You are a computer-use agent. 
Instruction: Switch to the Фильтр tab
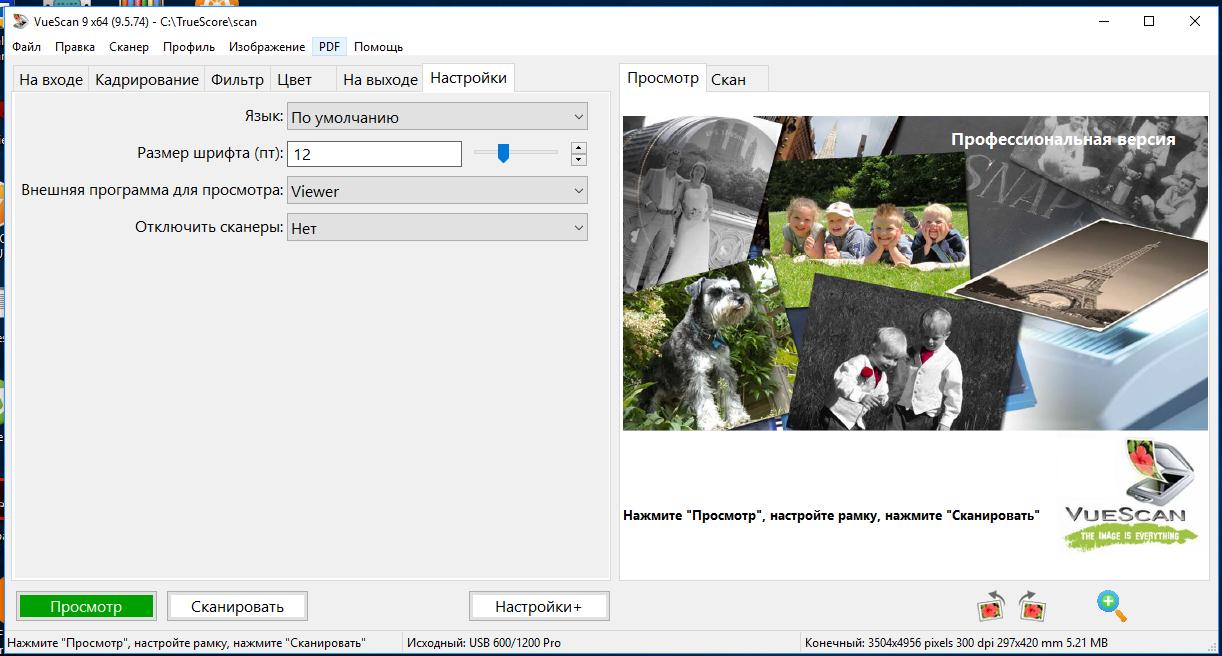pyautogui.click(x=237, y=80)
